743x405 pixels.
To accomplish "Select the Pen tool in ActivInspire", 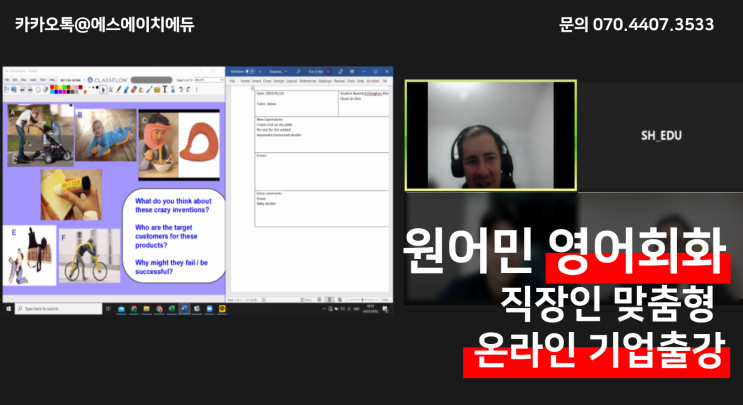I will tap(118, 89).
